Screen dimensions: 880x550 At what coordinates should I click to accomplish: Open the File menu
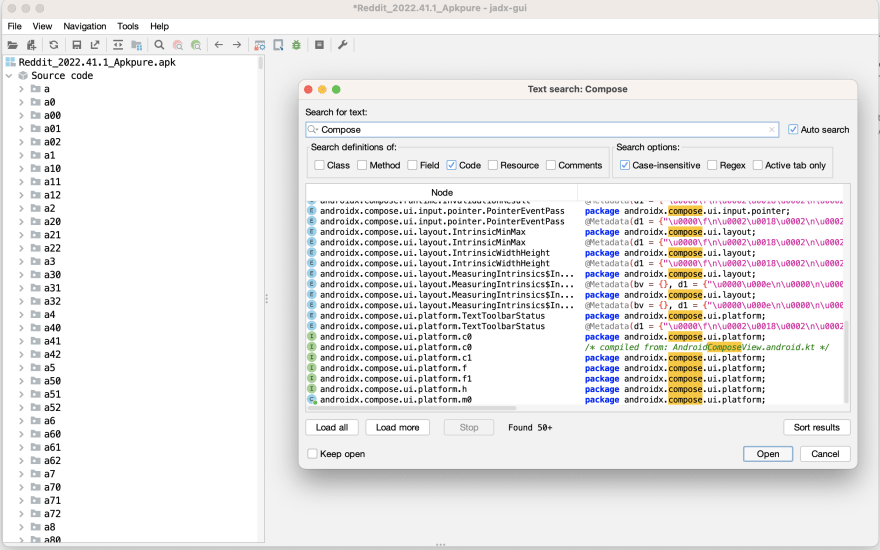(15, 26)
